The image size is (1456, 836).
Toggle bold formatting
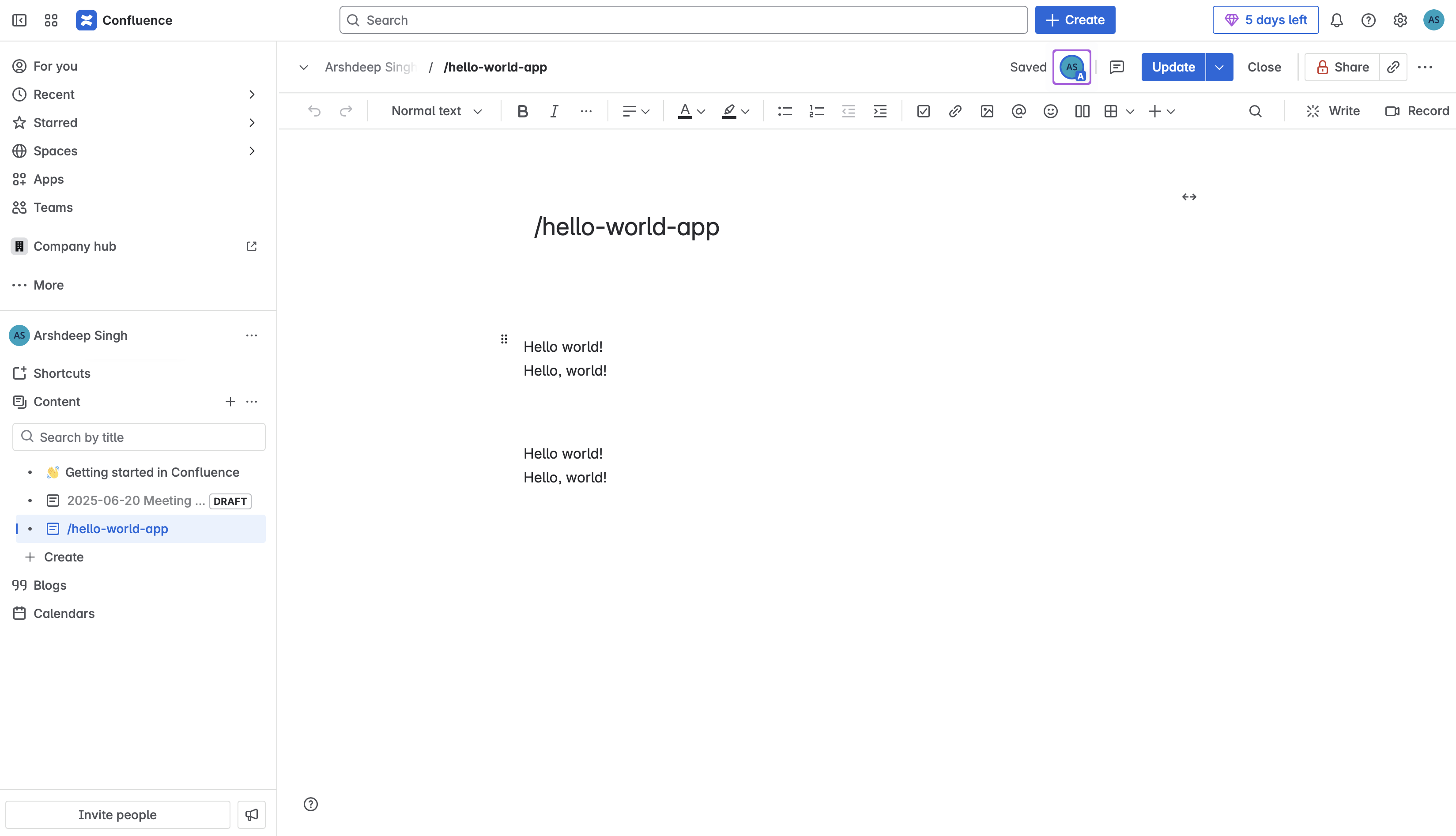(522, 111)
